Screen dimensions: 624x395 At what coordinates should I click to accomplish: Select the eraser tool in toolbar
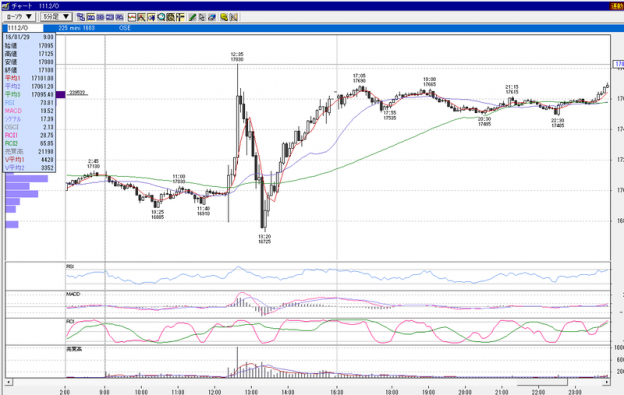point(212,17)
